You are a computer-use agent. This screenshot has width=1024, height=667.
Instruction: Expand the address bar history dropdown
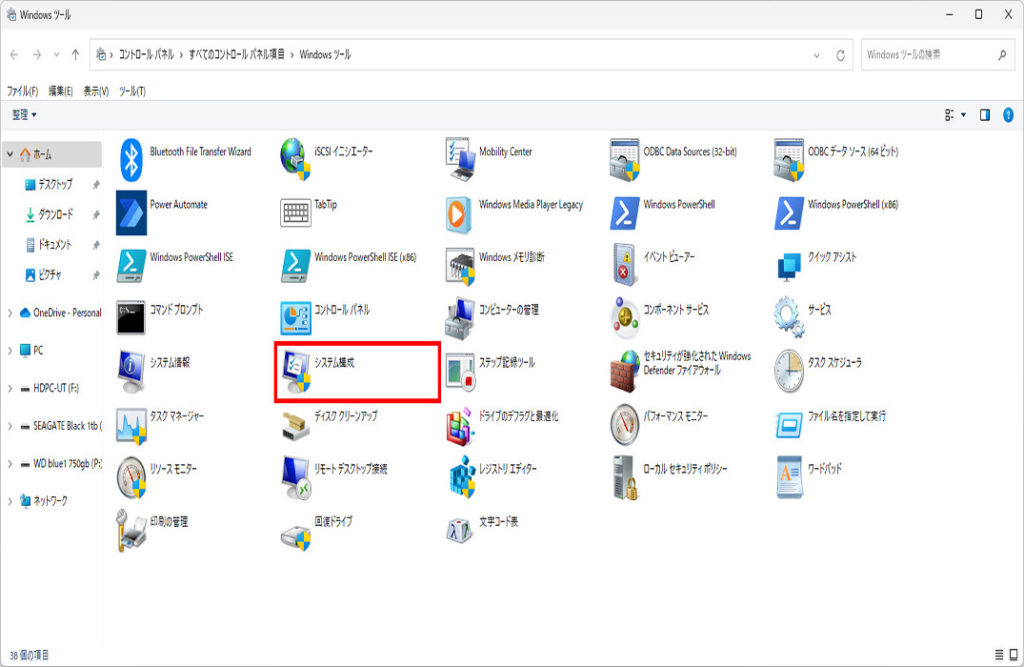click(x=817, y=55)
